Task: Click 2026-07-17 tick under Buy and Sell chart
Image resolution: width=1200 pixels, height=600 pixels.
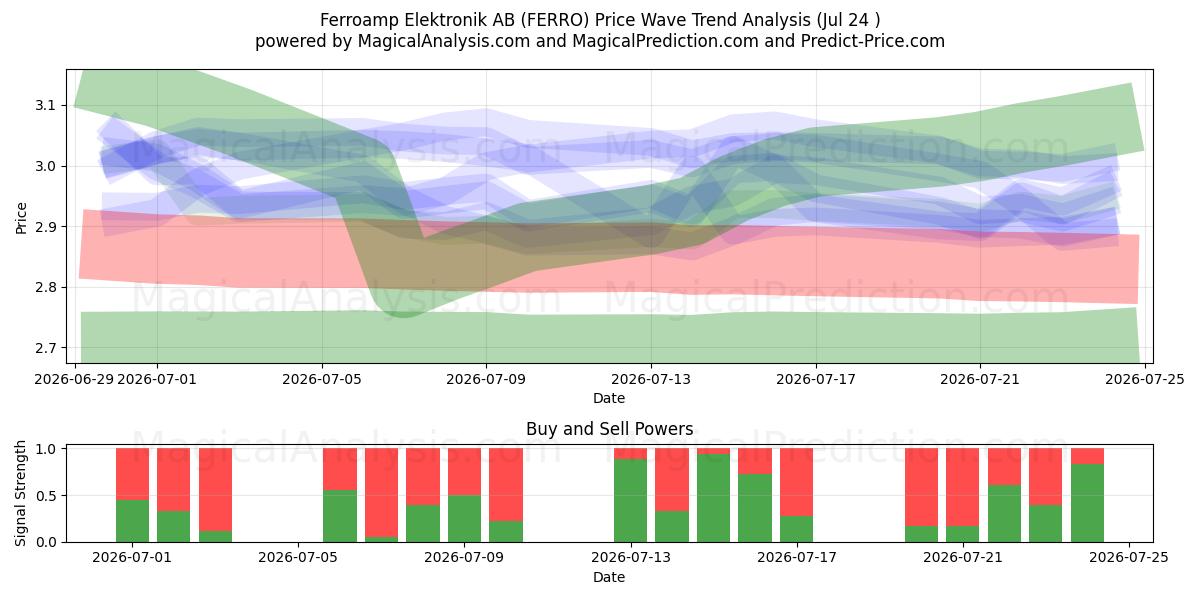Action: pyautogui.click(x=797, y=558)
